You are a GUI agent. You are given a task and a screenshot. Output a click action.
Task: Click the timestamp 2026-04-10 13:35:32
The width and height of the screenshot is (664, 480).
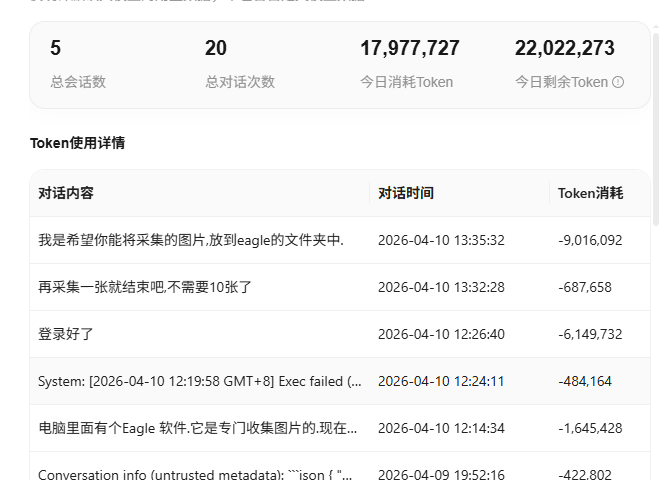[441, 240]
